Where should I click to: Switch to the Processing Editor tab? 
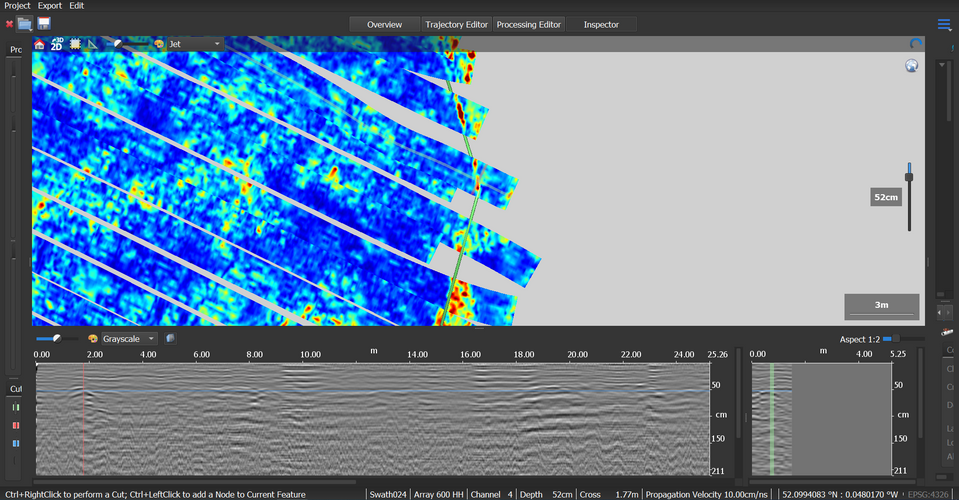point(529,24)
